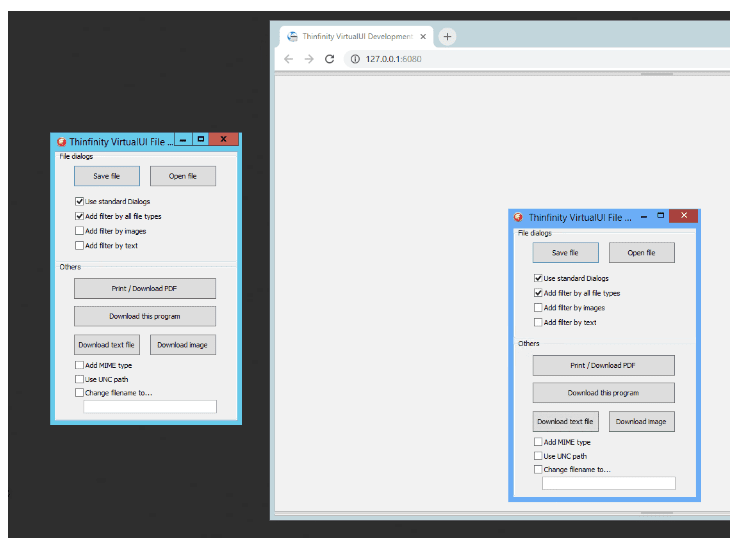Enable Use UNC path in browser window
The width and height of the screenshot is (741, 548).
click(538, 456)
